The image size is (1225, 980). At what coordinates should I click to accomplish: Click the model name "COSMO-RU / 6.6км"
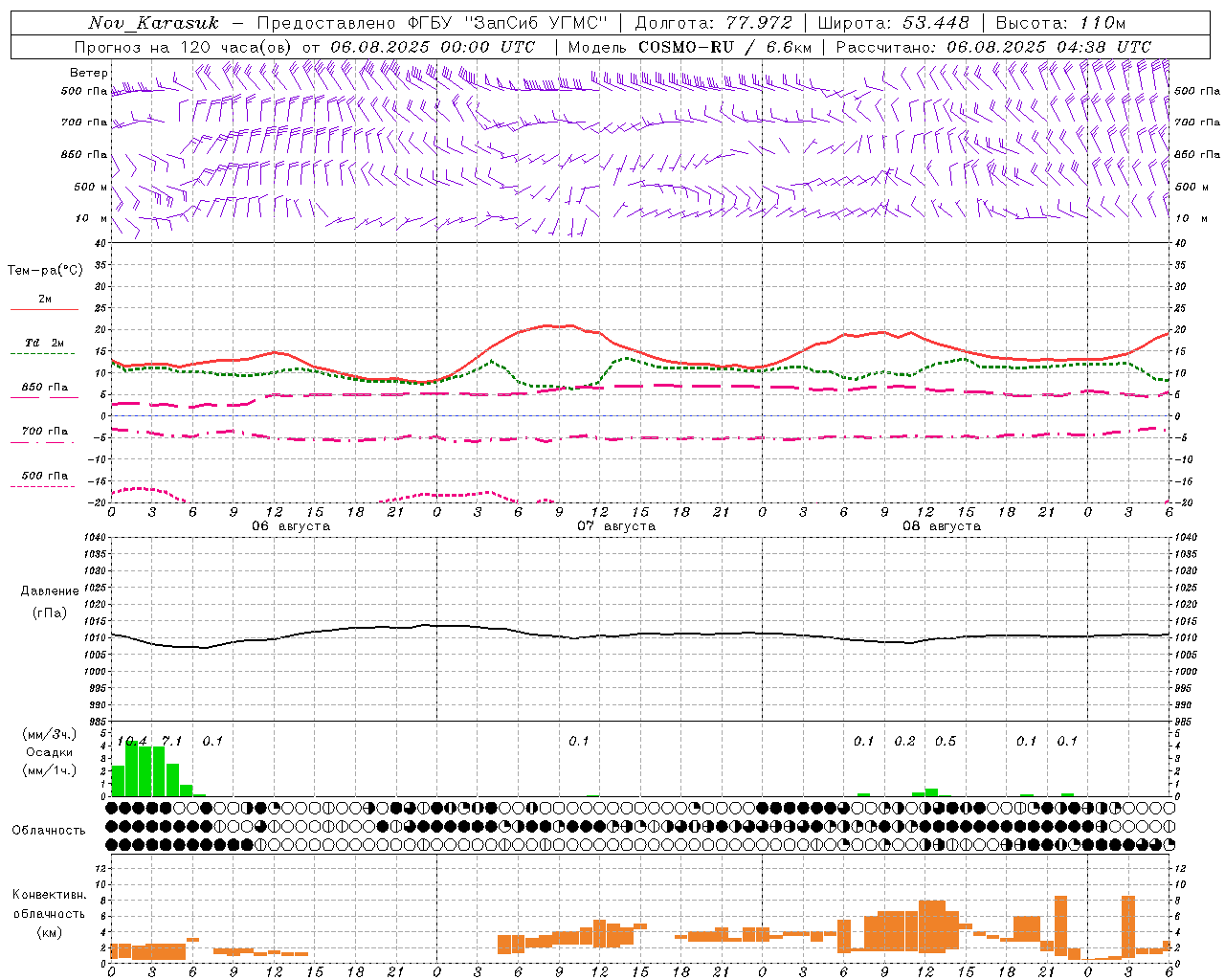[x=725, y=47]
